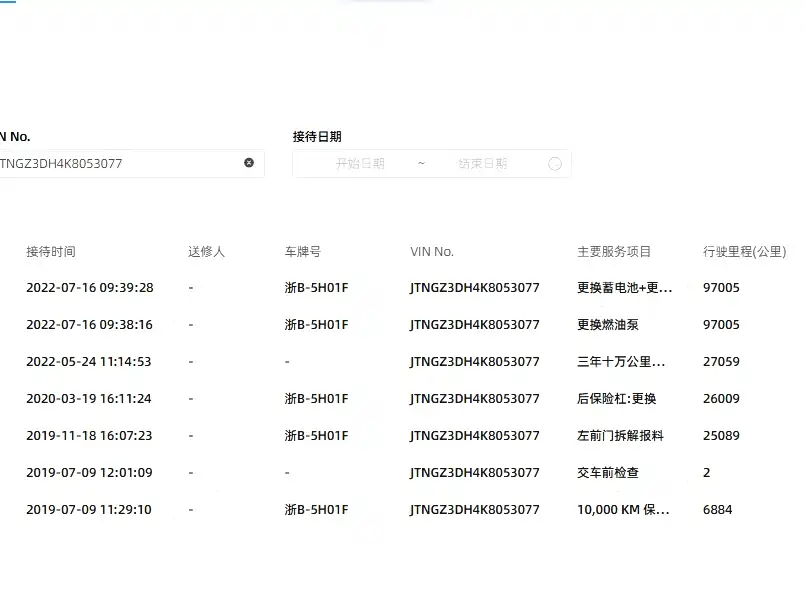The image size is (806, 605).
Task: Open the 更换蓄电池 service record
Action: [624, 288]
